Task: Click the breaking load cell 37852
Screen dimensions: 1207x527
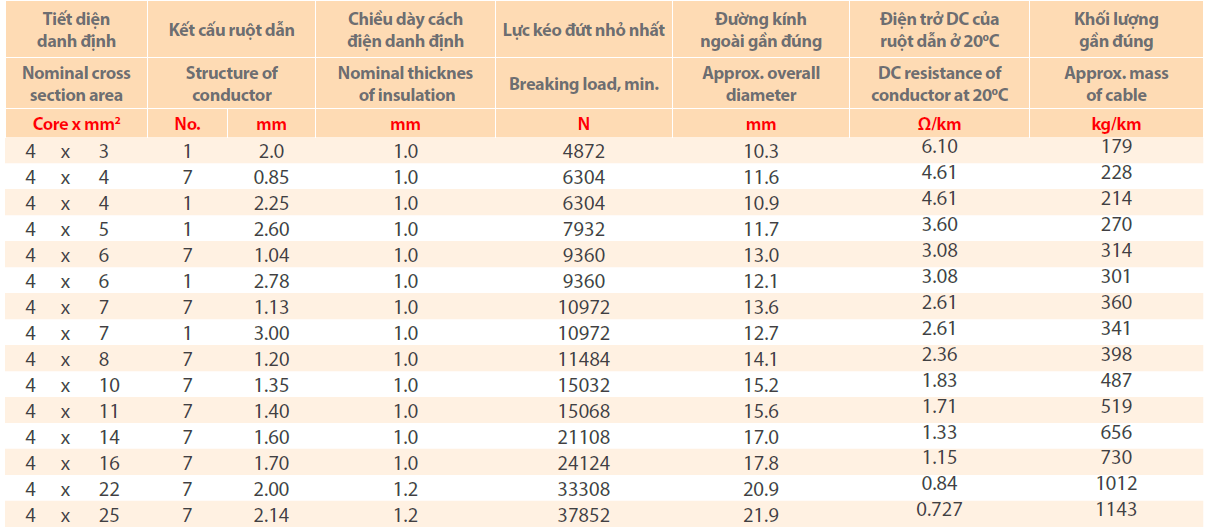Action: click(x=584, y=515)
